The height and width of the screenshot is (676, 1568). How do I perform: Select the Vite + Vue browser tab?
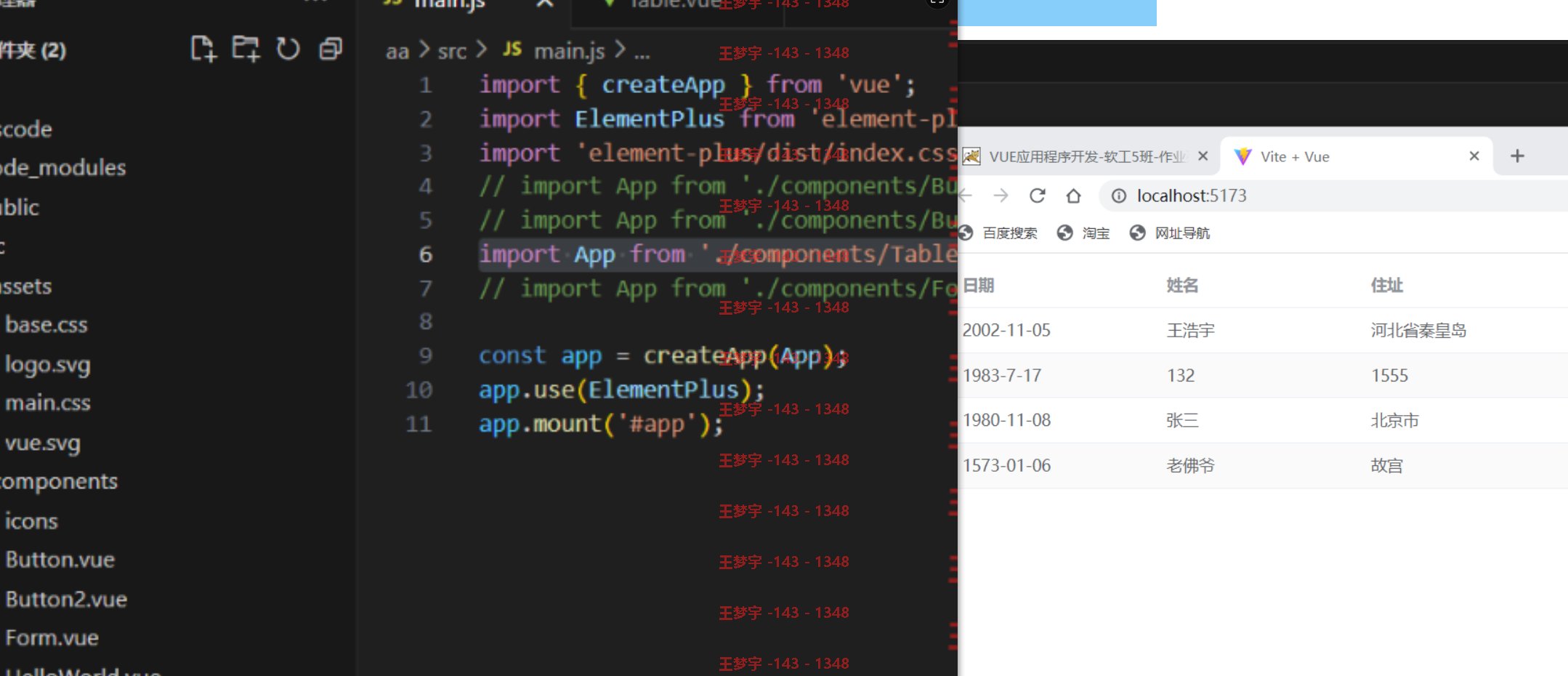(x=1295, y=157)
